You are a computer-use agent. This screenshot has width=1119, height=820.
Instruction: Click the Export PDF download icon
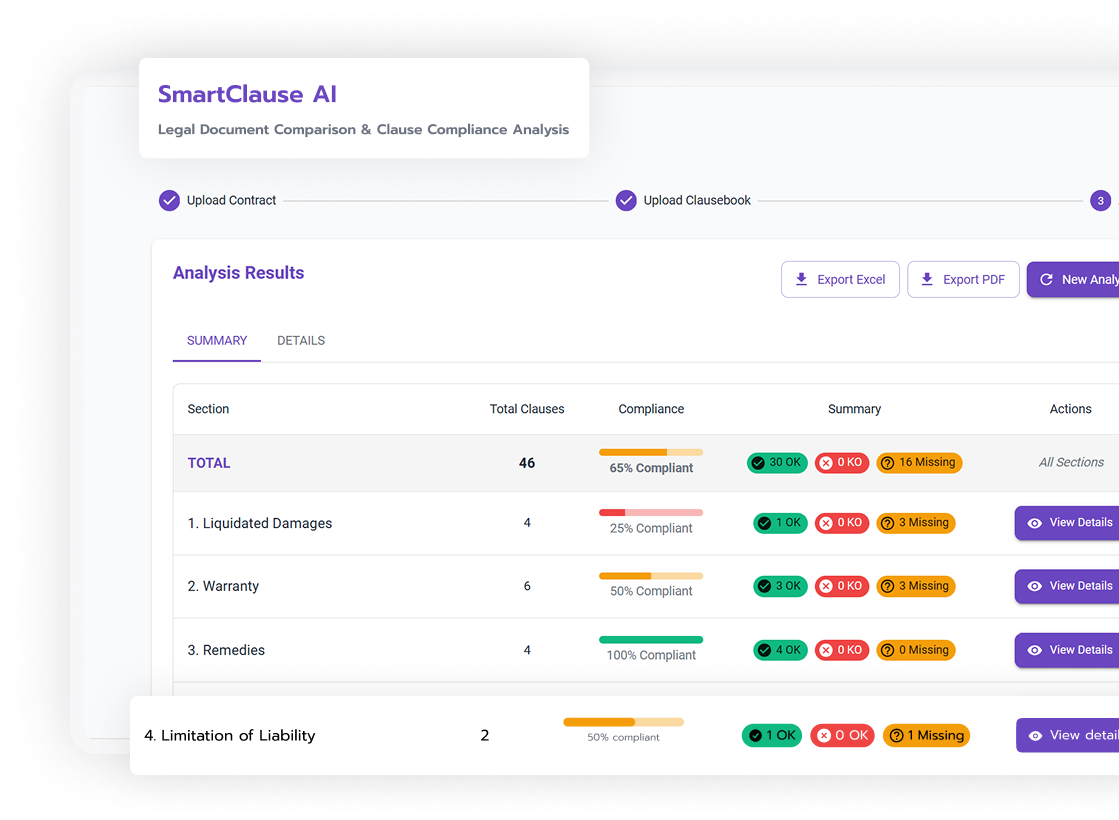(x=927, y=280)
